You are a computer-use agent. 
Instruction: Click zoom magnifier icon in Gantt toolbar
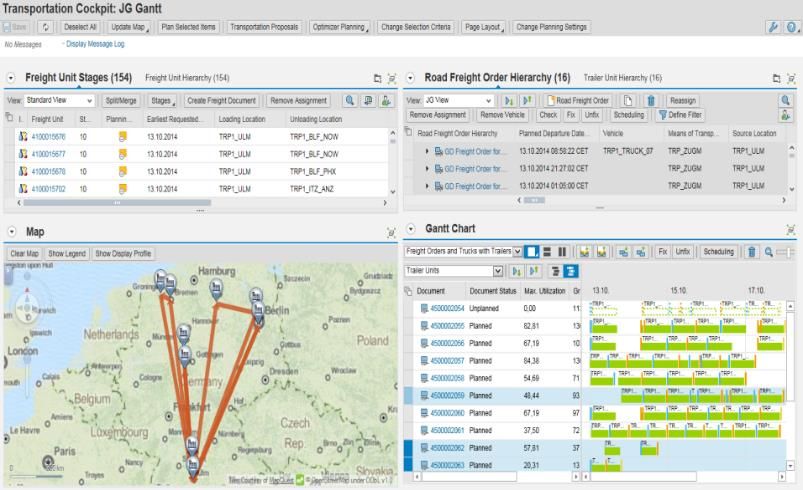[768, 251]
